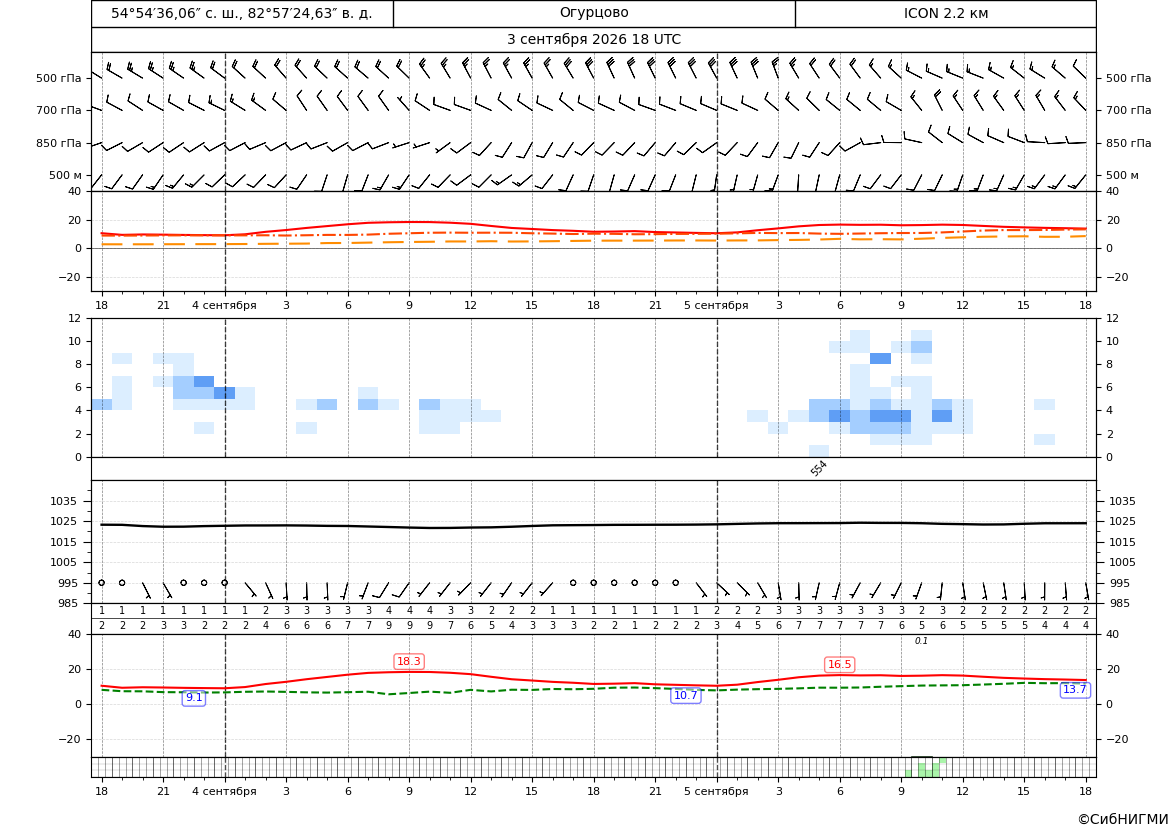Viewport: 1169px width, 827px height.
Task: Click the Огурцово station title cell
Action: coord(594,13)
